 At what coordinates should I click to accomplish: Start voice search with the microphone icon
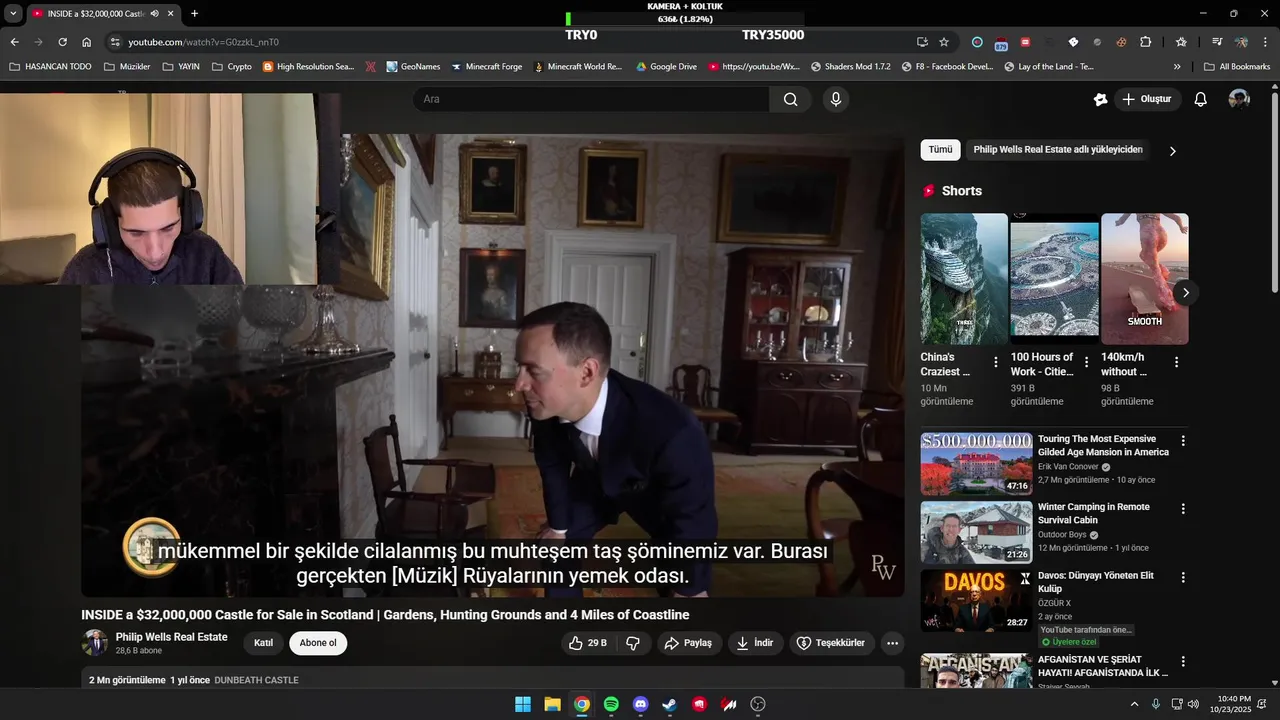(x=836, y=99)
